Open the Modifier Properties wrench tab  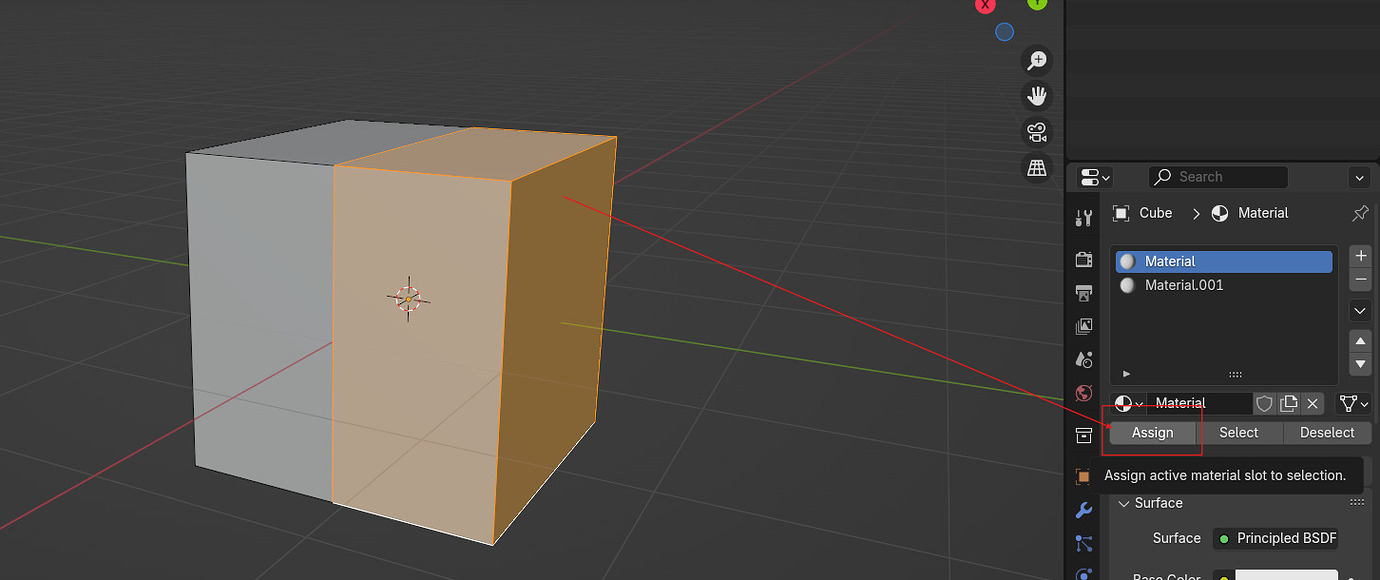[1083, 509]
